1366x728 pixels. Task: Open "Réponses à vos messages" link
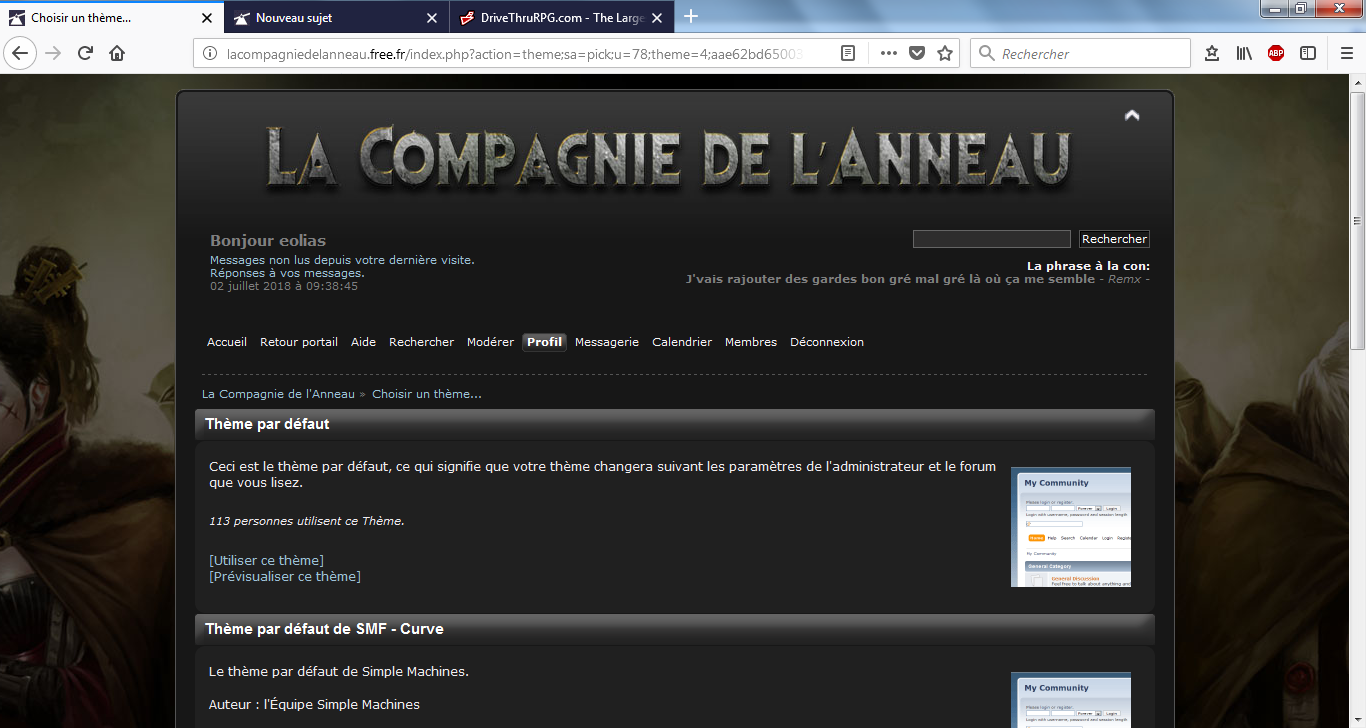point(287,273)
